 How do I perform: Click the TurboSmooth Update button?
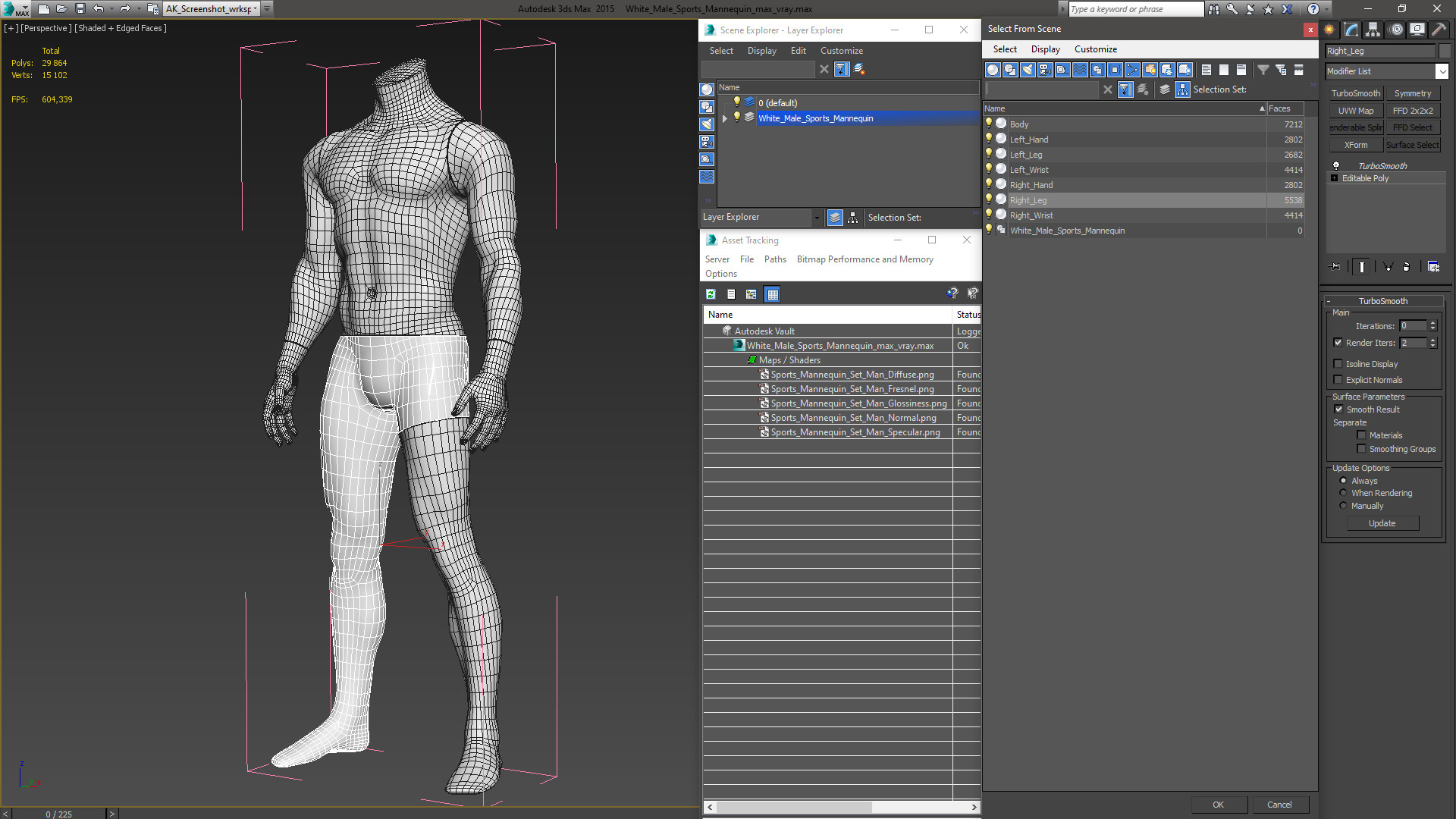pyautogui.click(x=1382, y=523)
